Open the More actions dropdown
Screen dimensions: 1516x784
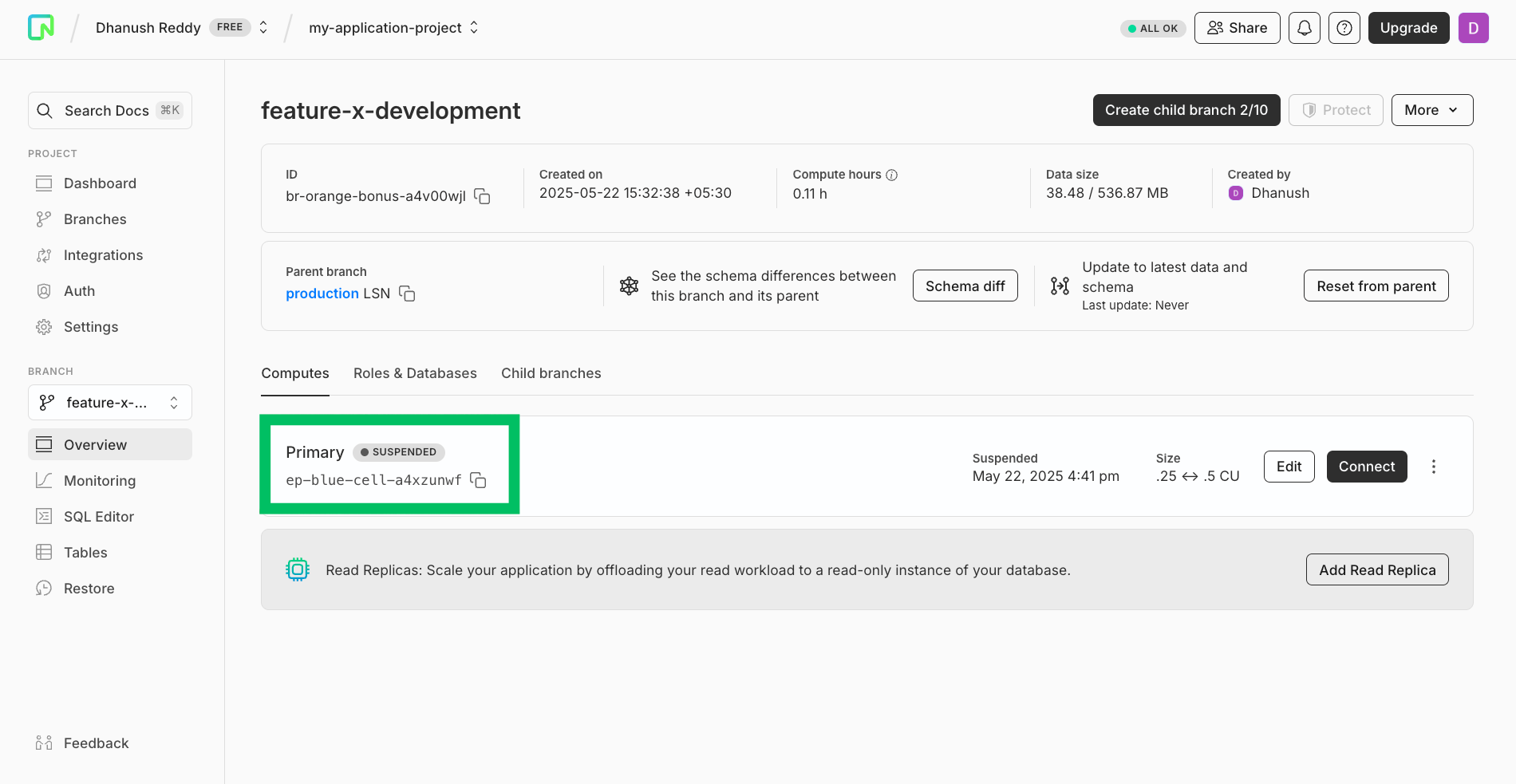(x=1431, y=109)
